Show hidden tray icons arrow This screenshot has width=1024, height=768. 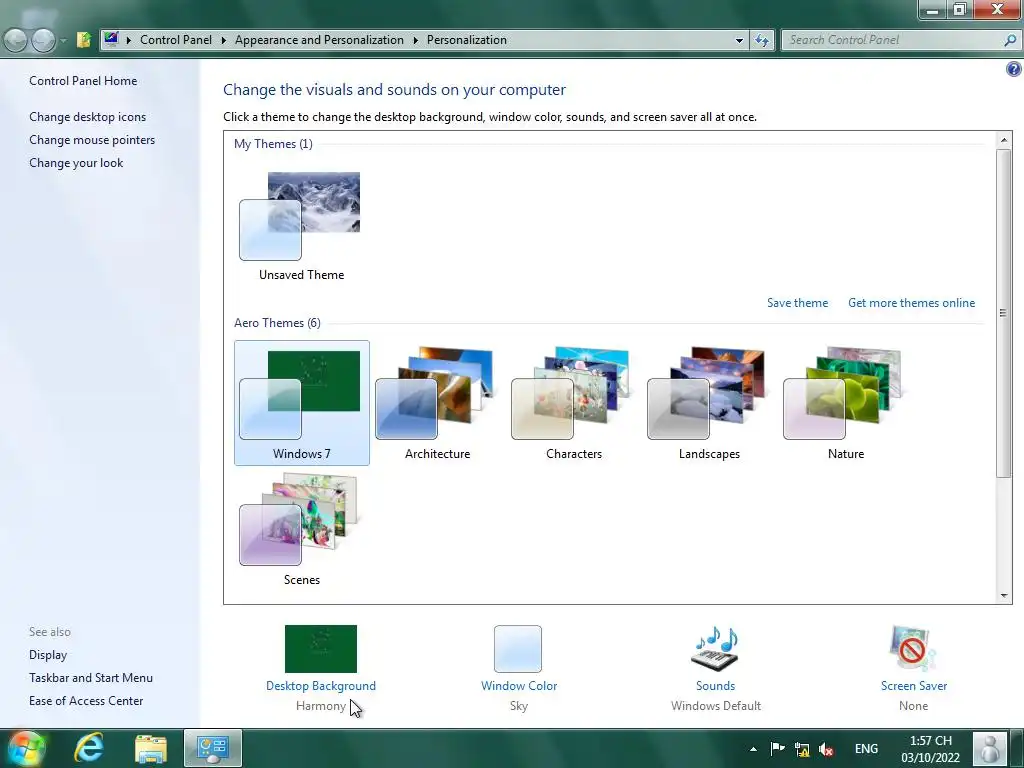pos(753,749)
